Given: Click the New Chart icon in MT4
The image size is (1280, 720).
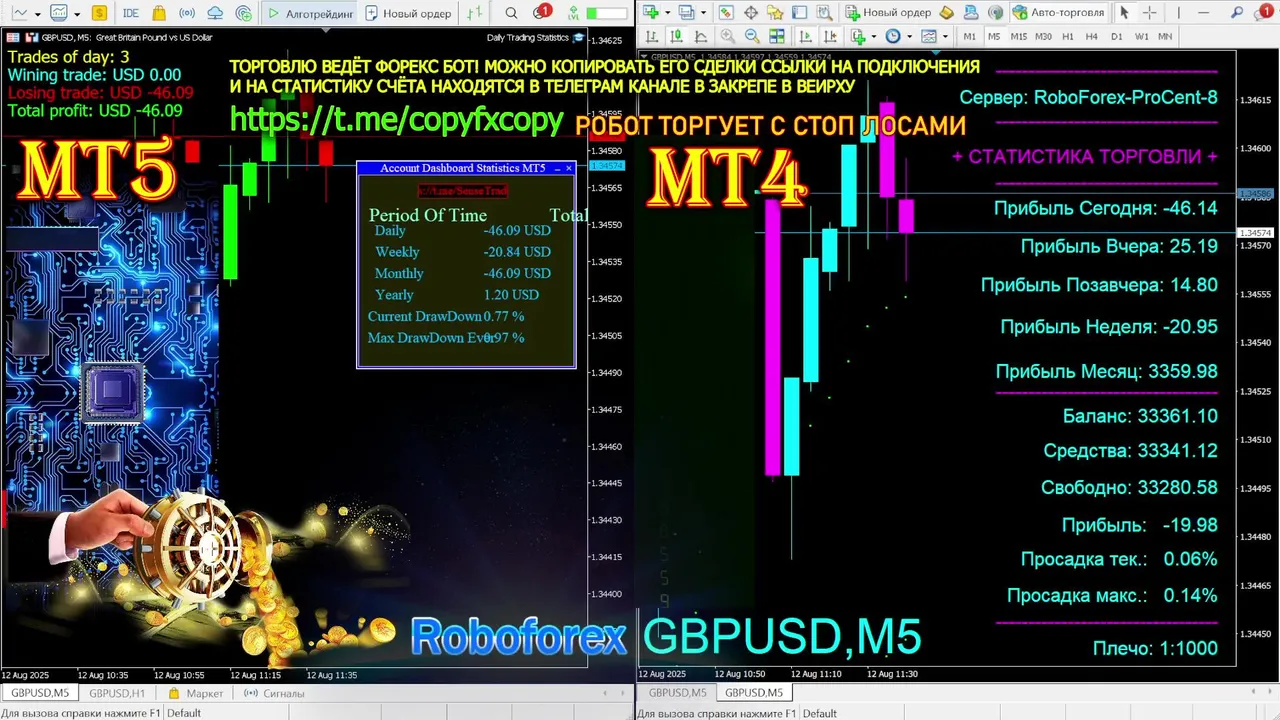Looking at the screenshot, I should [x=650, y=12].
